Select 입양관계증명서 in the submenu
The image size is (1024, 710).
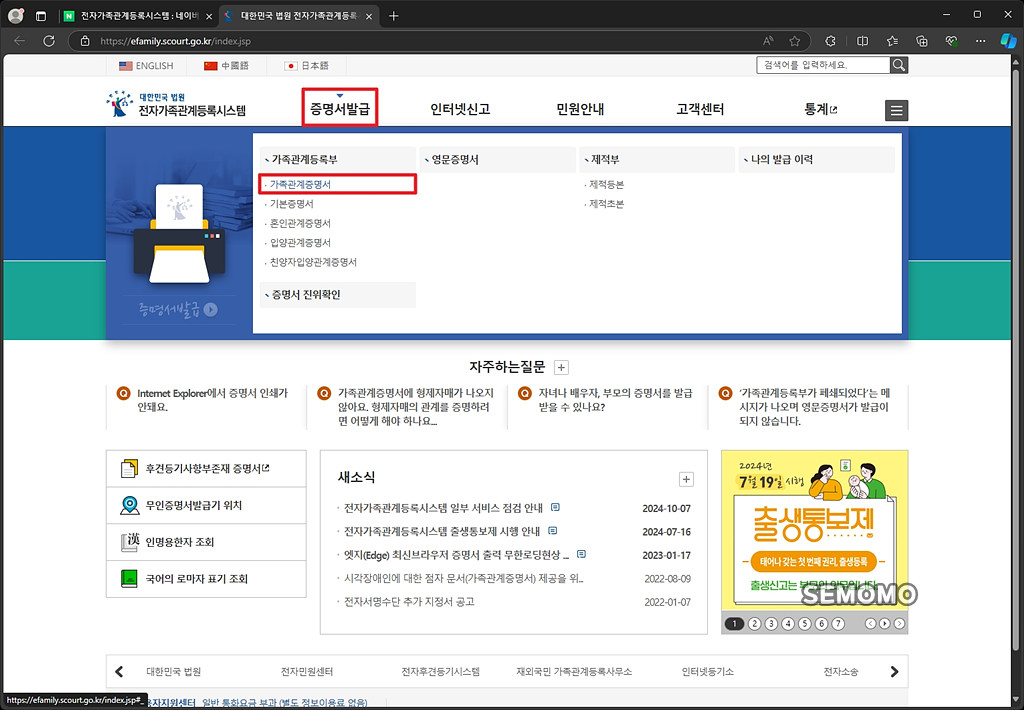click(300, 242)
